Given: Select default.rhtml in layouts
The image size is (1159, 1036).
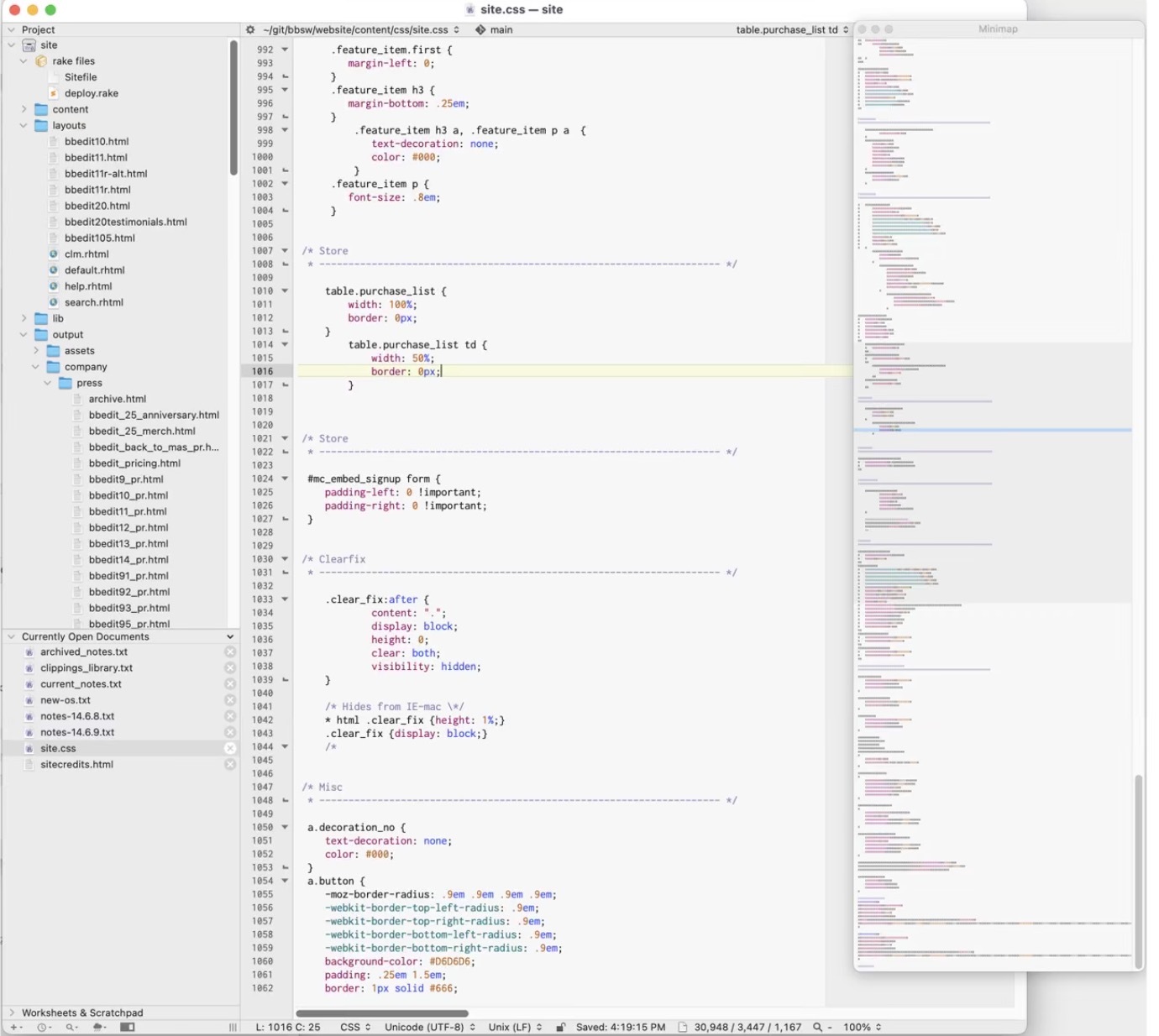Looking at the screenshot, I should 94,270.
